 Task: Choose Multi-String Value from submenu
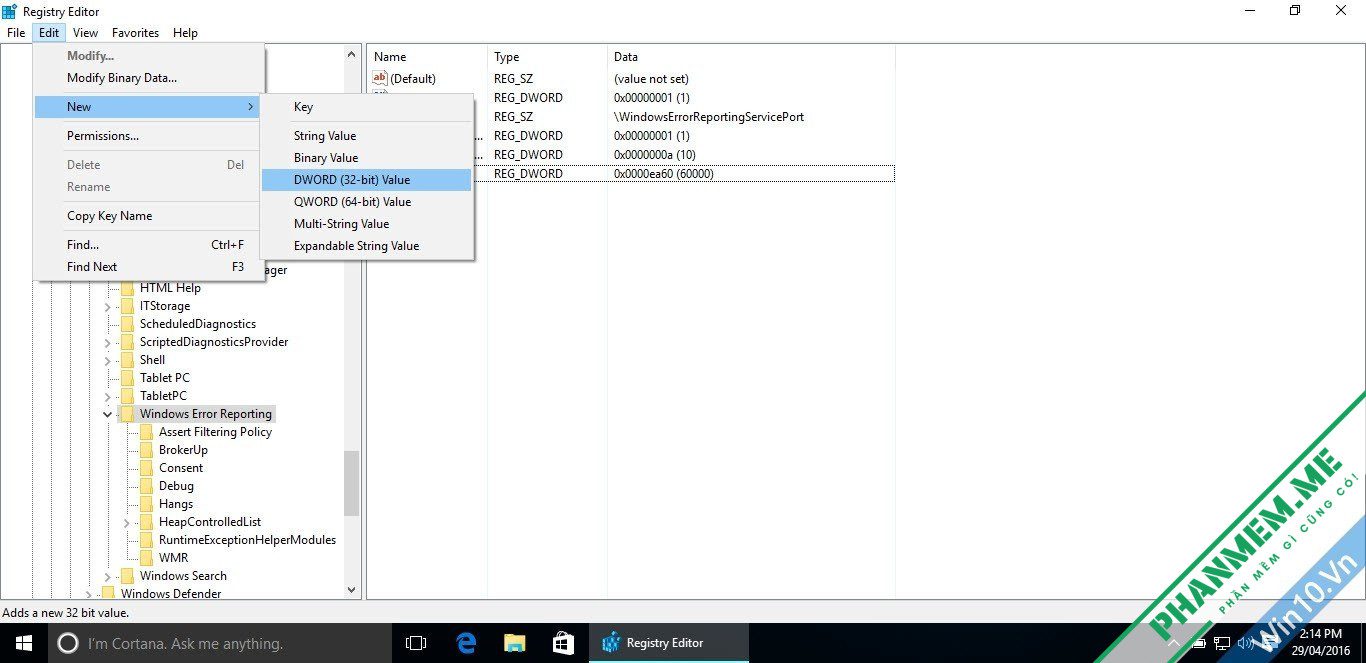[x=366, y=224]
